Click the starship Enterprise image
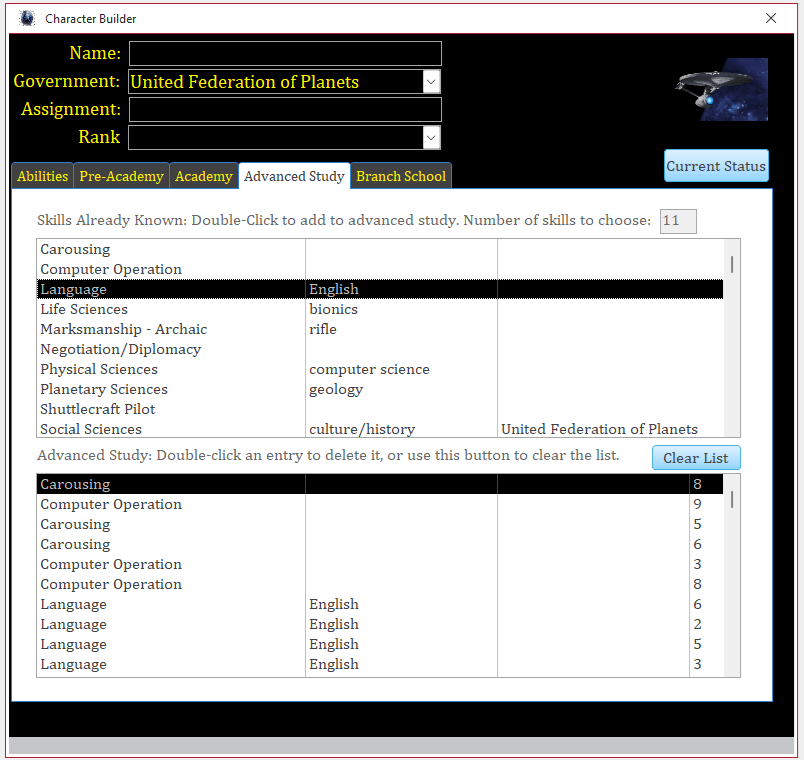 click(x=721, y=89)
